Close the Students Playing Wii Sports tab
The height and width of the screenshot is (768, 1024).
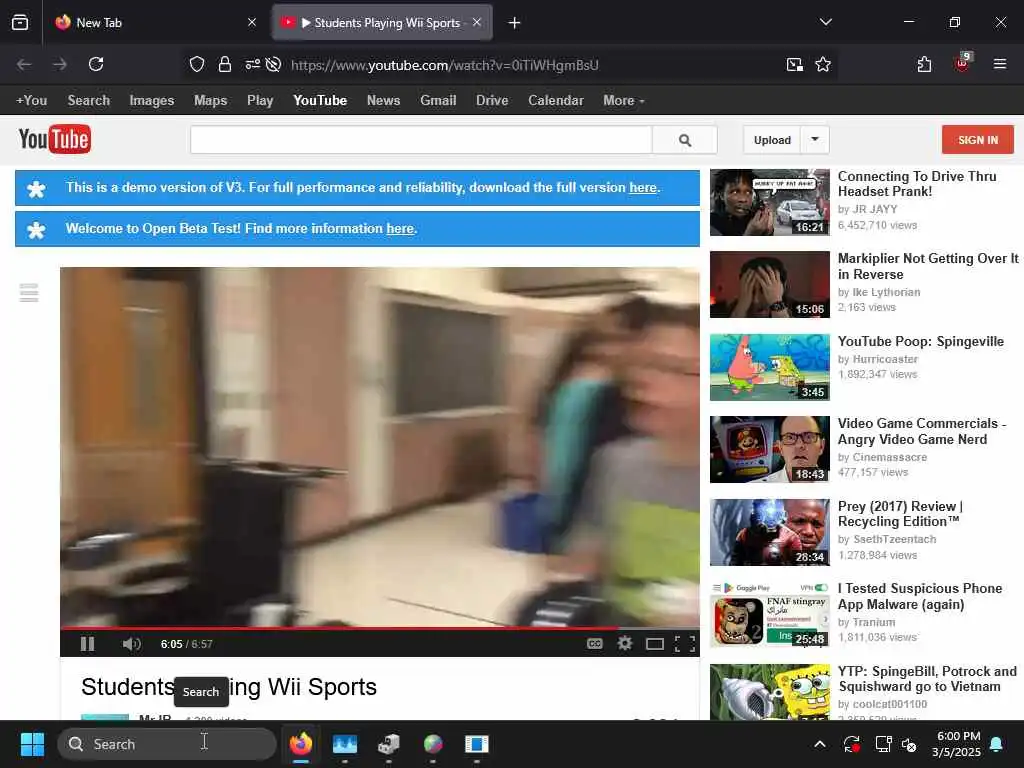(477, 22)
